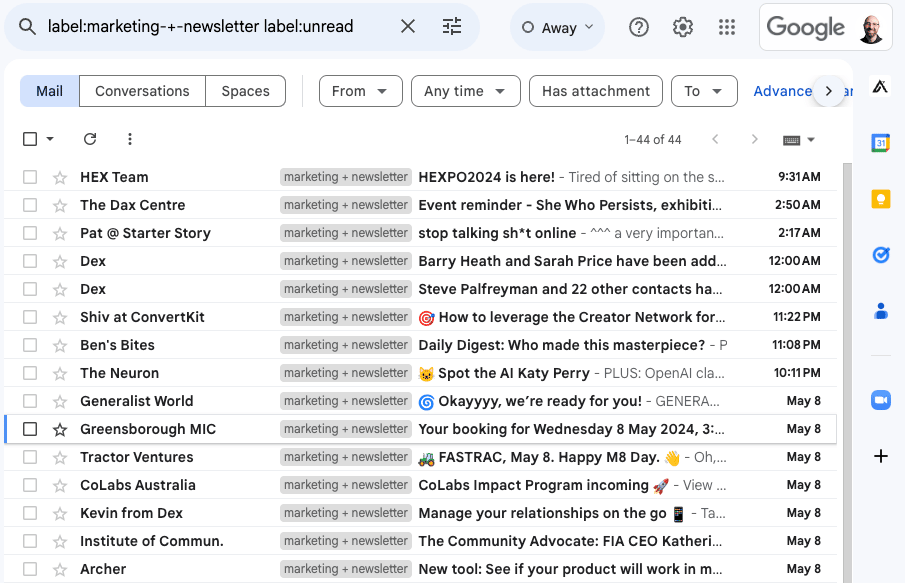The height and width of the screenshot is (583, 905).
Task: Tick the select-all checkbox
Action: click(x=30, y=139)
